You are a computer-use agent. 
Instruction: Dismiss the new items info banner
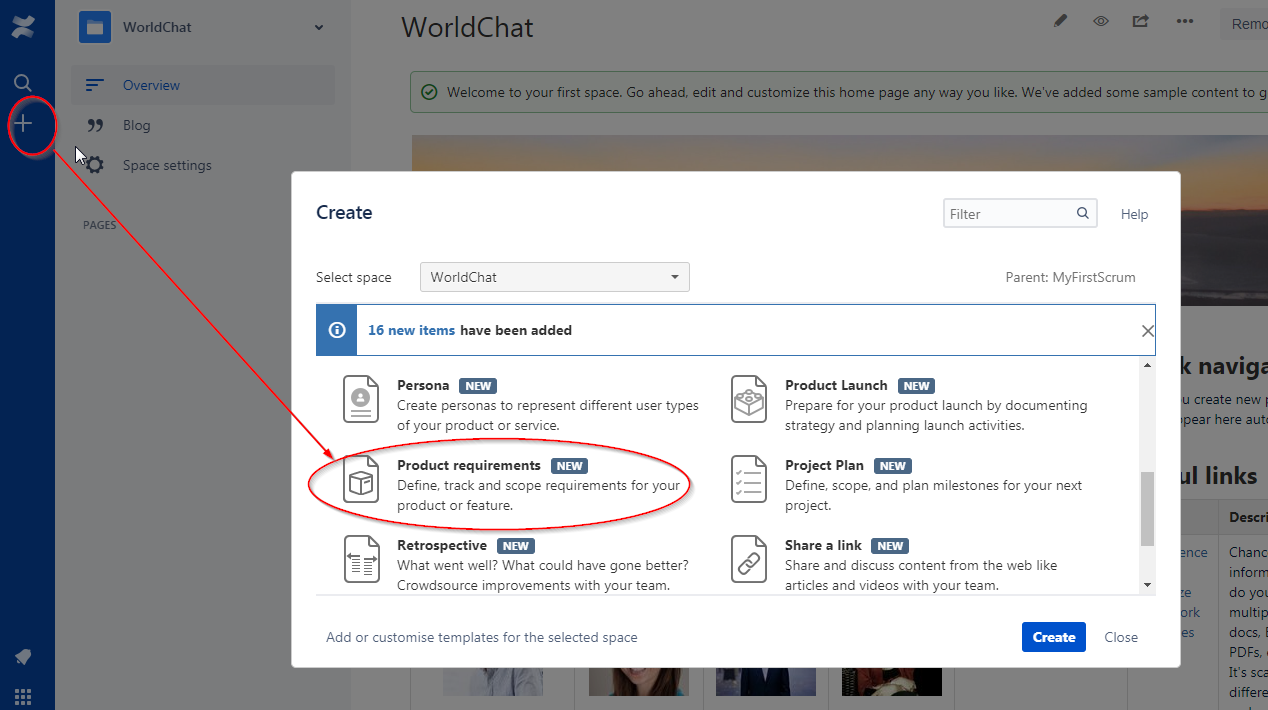(x=1147, y=331)
